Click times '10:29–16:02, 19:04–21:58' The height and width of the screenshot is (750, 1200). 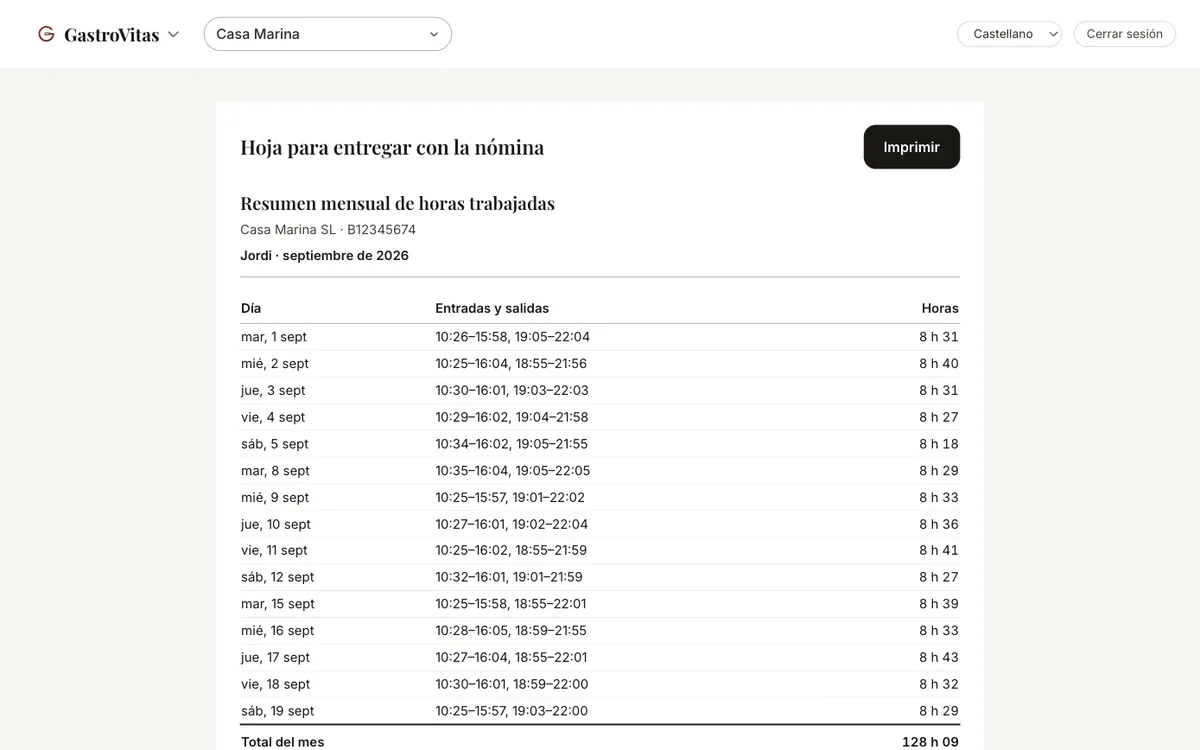pyautogui.click(x=512, y=417)
